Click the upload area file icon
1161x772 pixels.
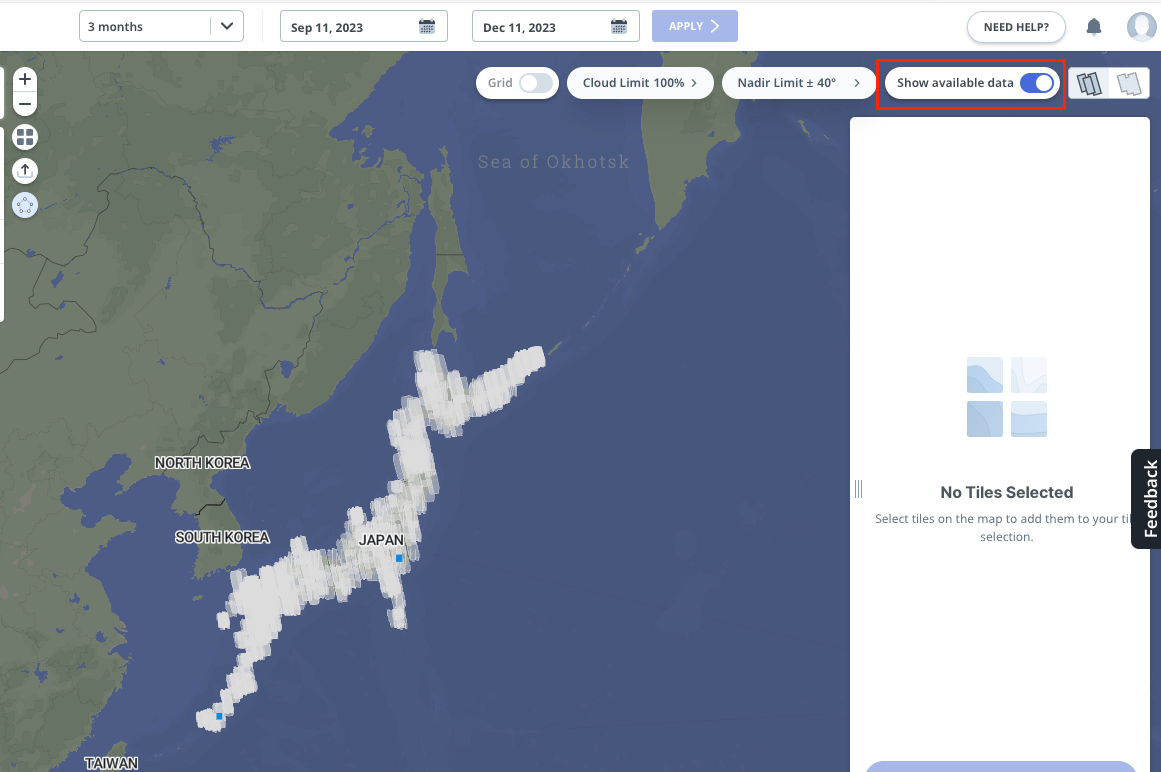pos(25,171)
